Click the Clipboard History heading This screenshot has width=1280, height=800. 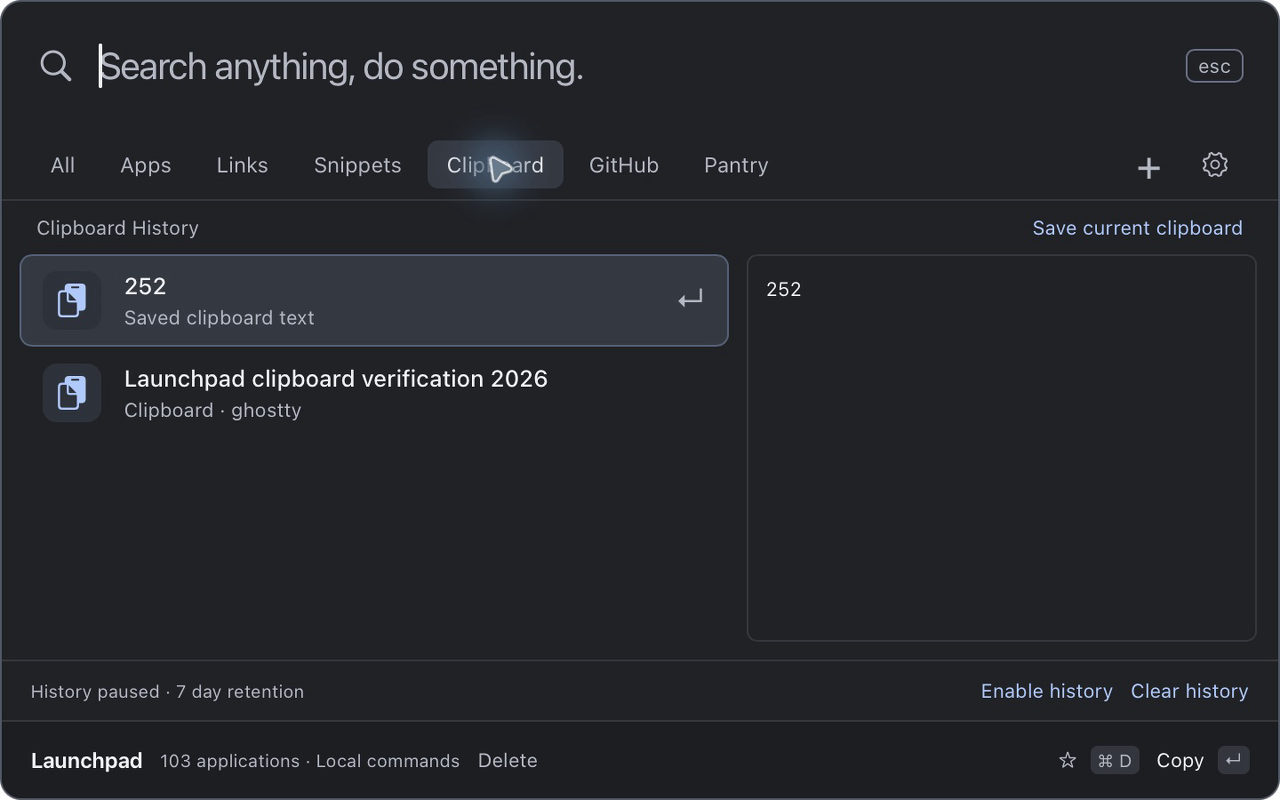[118, 228]
